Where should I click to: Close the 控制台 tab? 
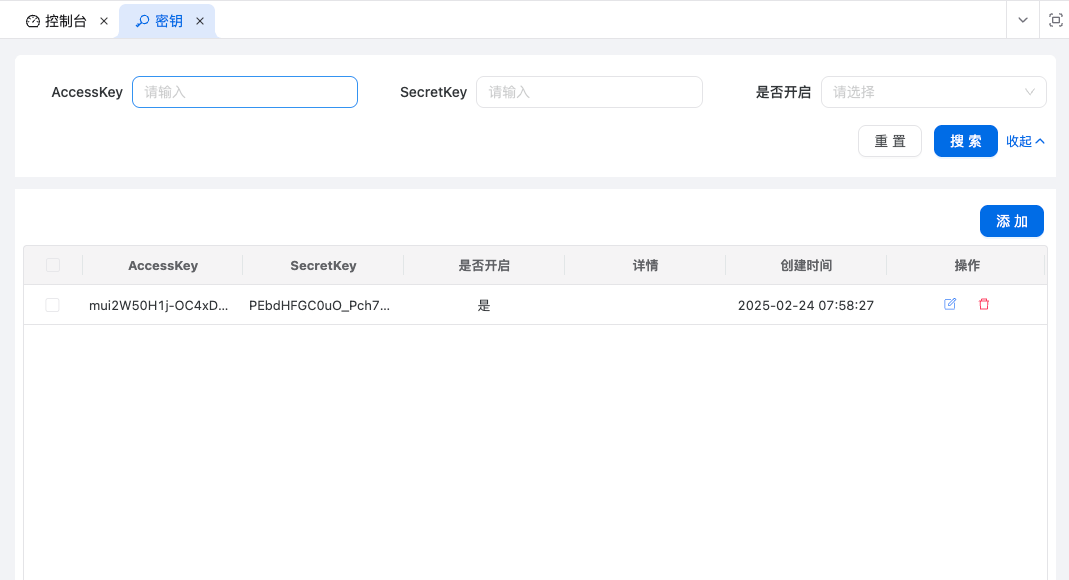tap(104, 21)
